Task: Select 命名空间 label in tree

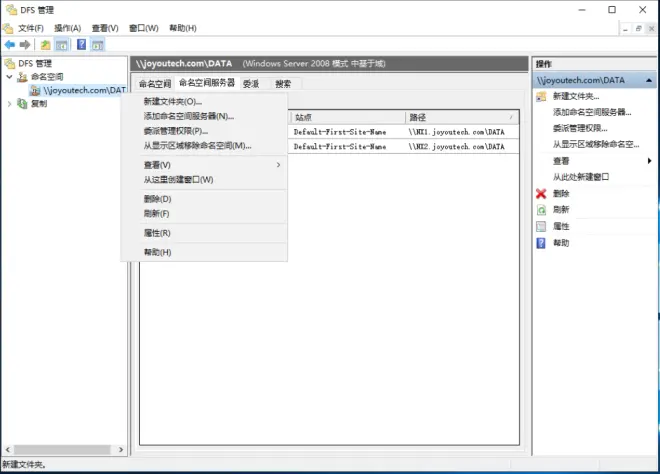Action: click(x=47, y=77)
